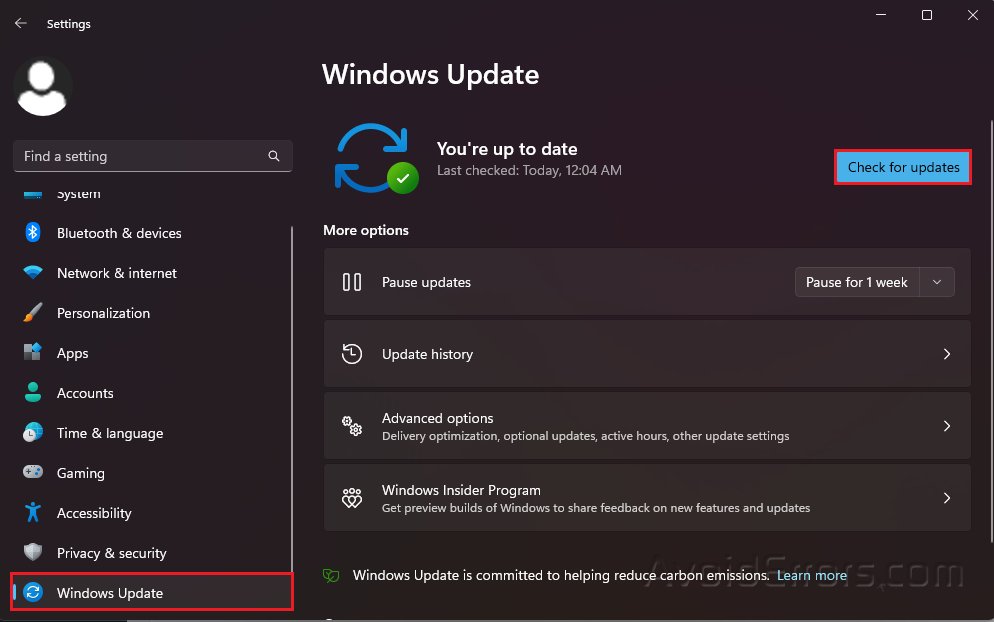Click the Privacy & security shield icon
This screenshot has height=622, width=994.
33,553
